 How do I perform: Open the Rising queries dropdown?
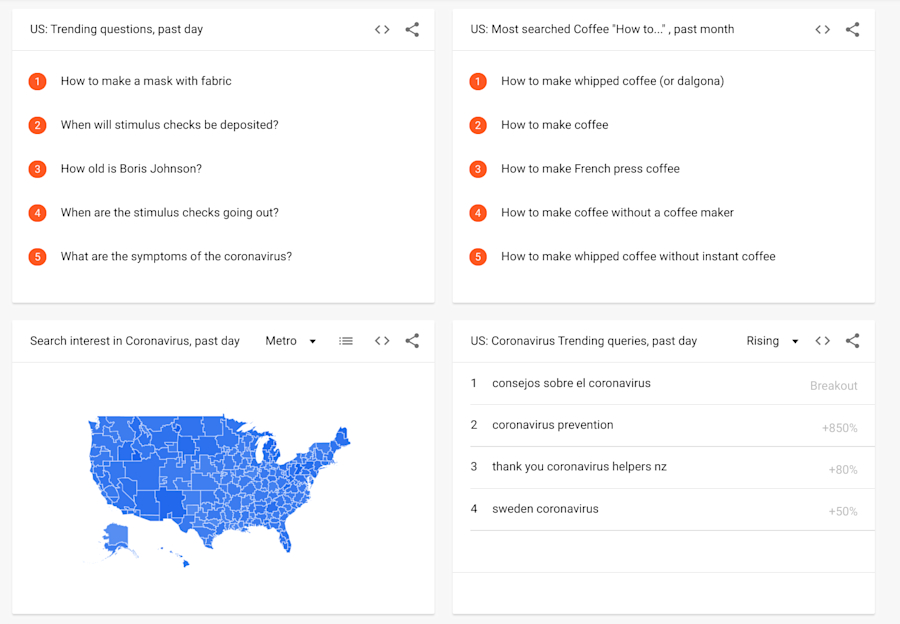click(x=770, y=340)
